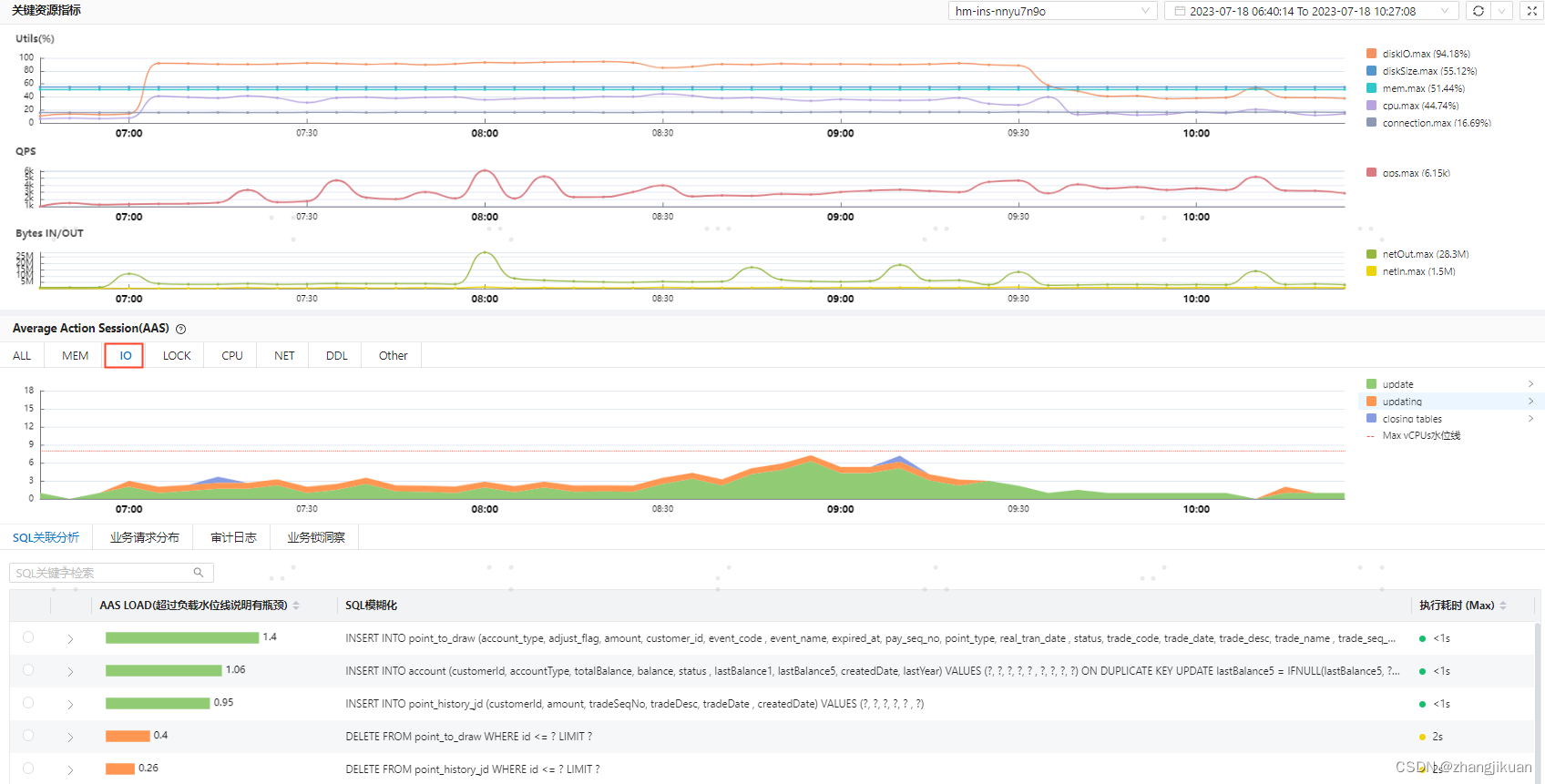Toggle the mem.max legend swatch
The height and width of the screenshot is (784, 1545).
1371,88
